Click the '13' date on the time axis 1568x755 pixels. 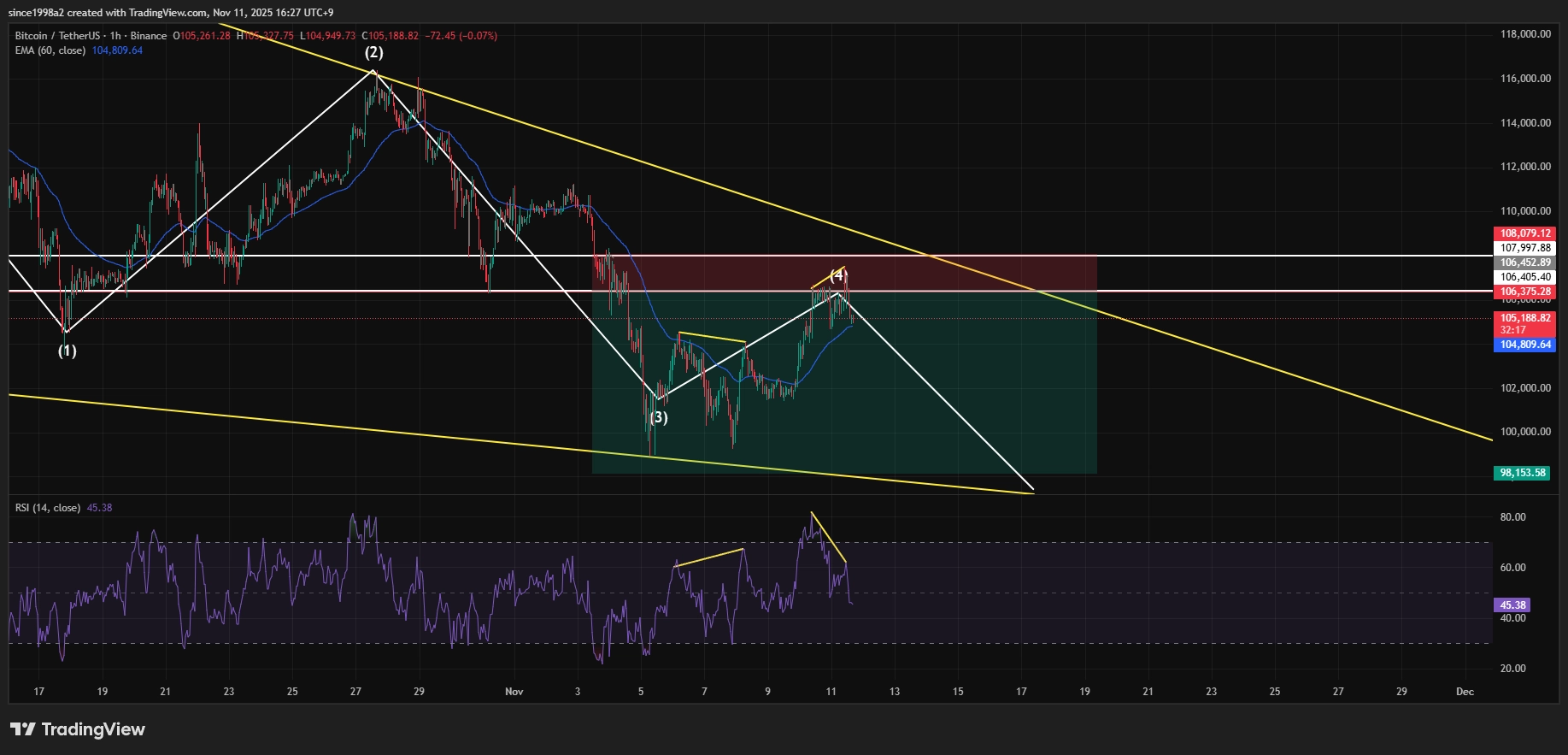[895, 692]
